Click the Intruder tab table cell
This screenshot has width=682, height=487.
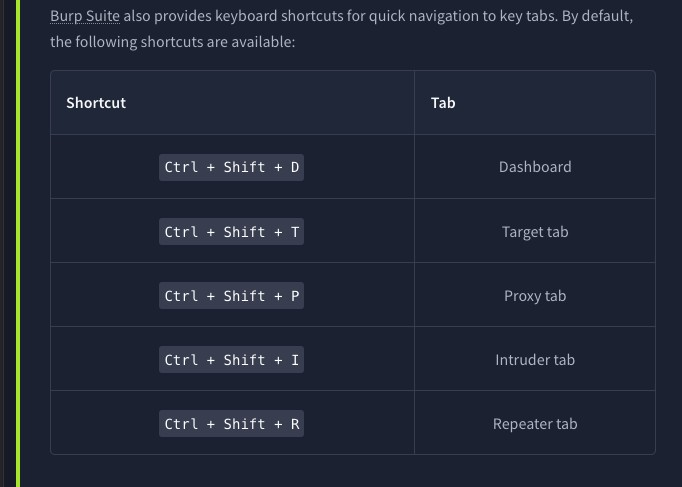tap(535, 360)
